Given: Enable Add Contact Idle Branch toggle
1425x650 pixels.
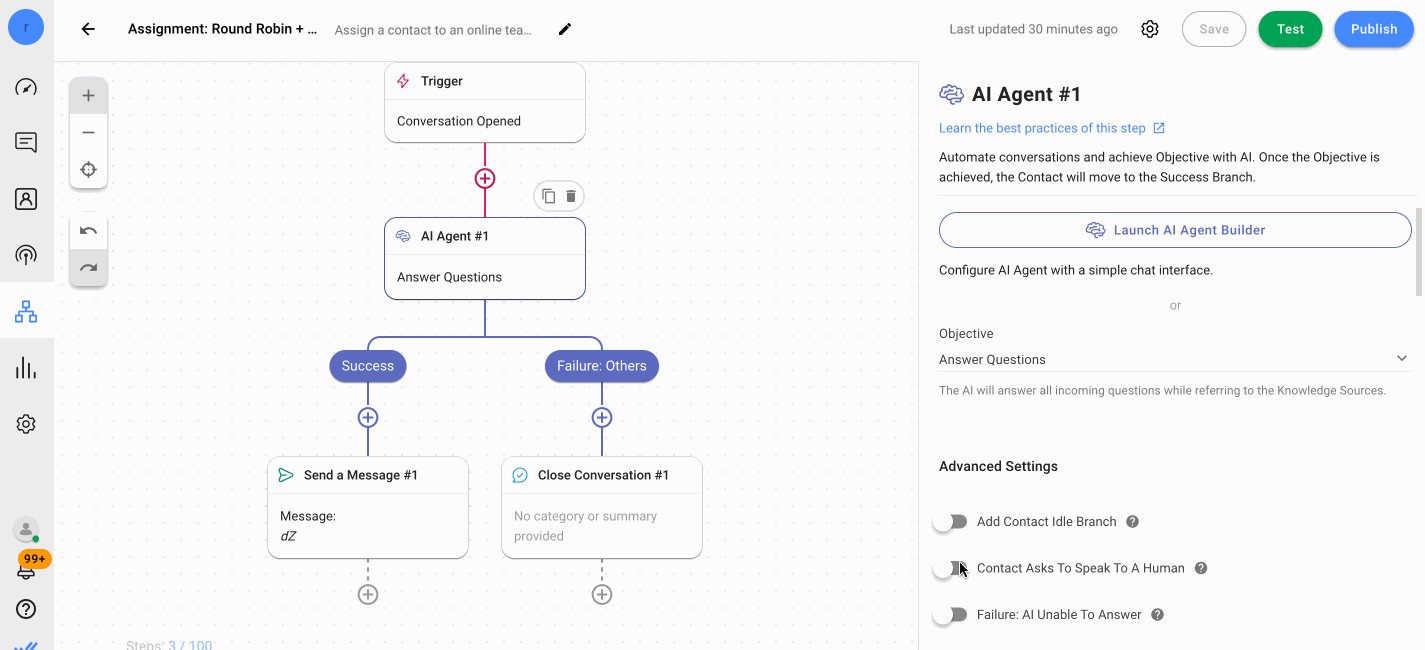Looking at the screenshot, I should click(950, 522).
